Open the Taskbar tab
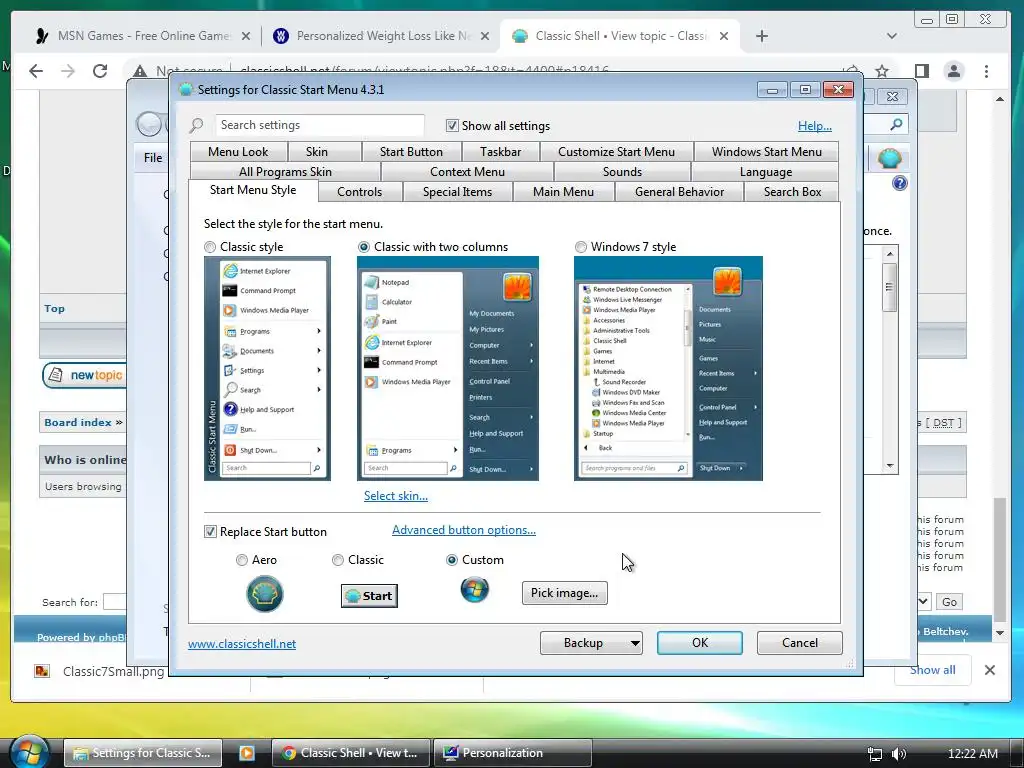This screenshot has height=768, width=1024. click(x=500, y=152)
